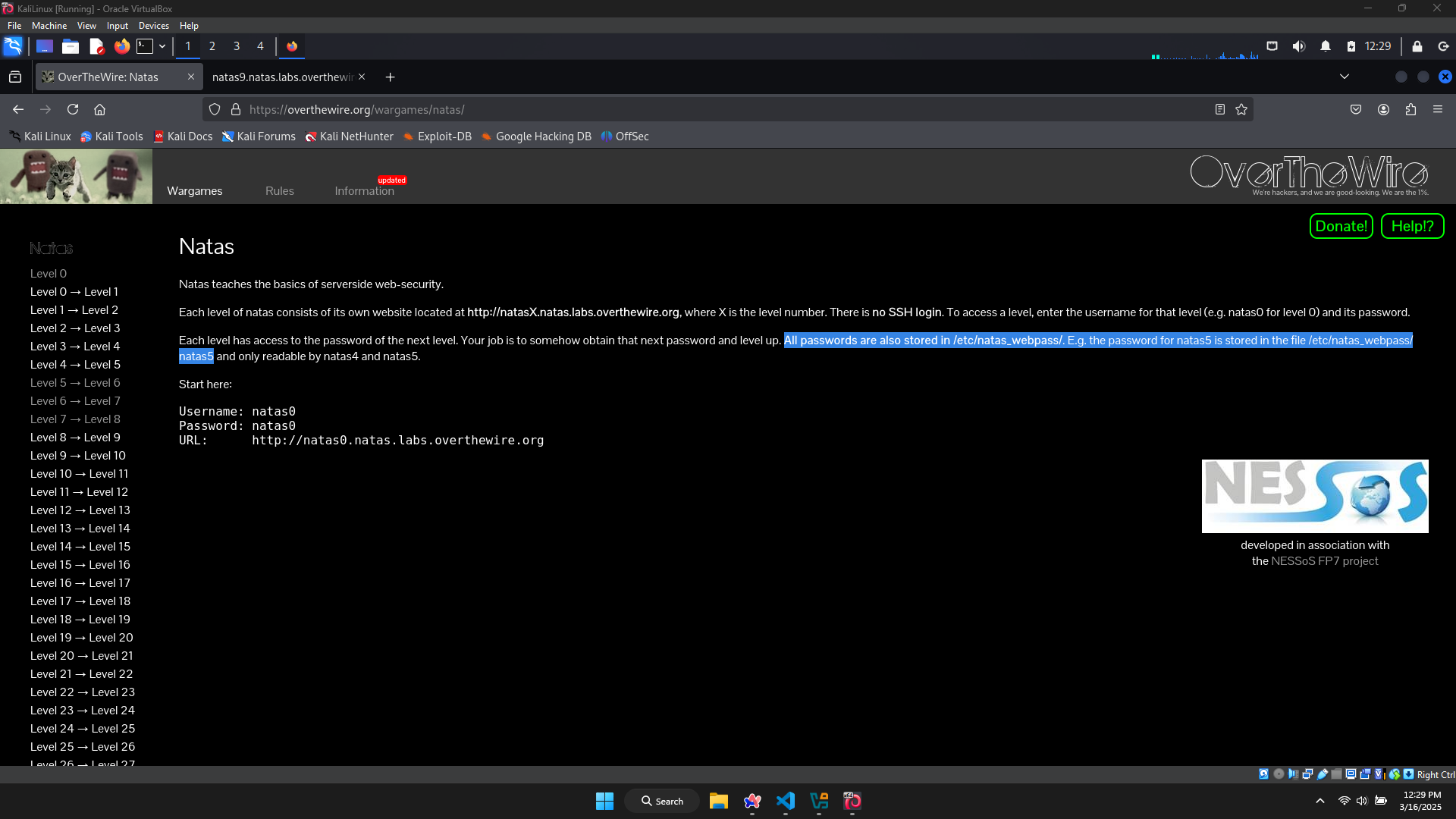Open the Wargames site menu
The width and height of the screenshot is (1456, 819).
(x=195, y=191)
